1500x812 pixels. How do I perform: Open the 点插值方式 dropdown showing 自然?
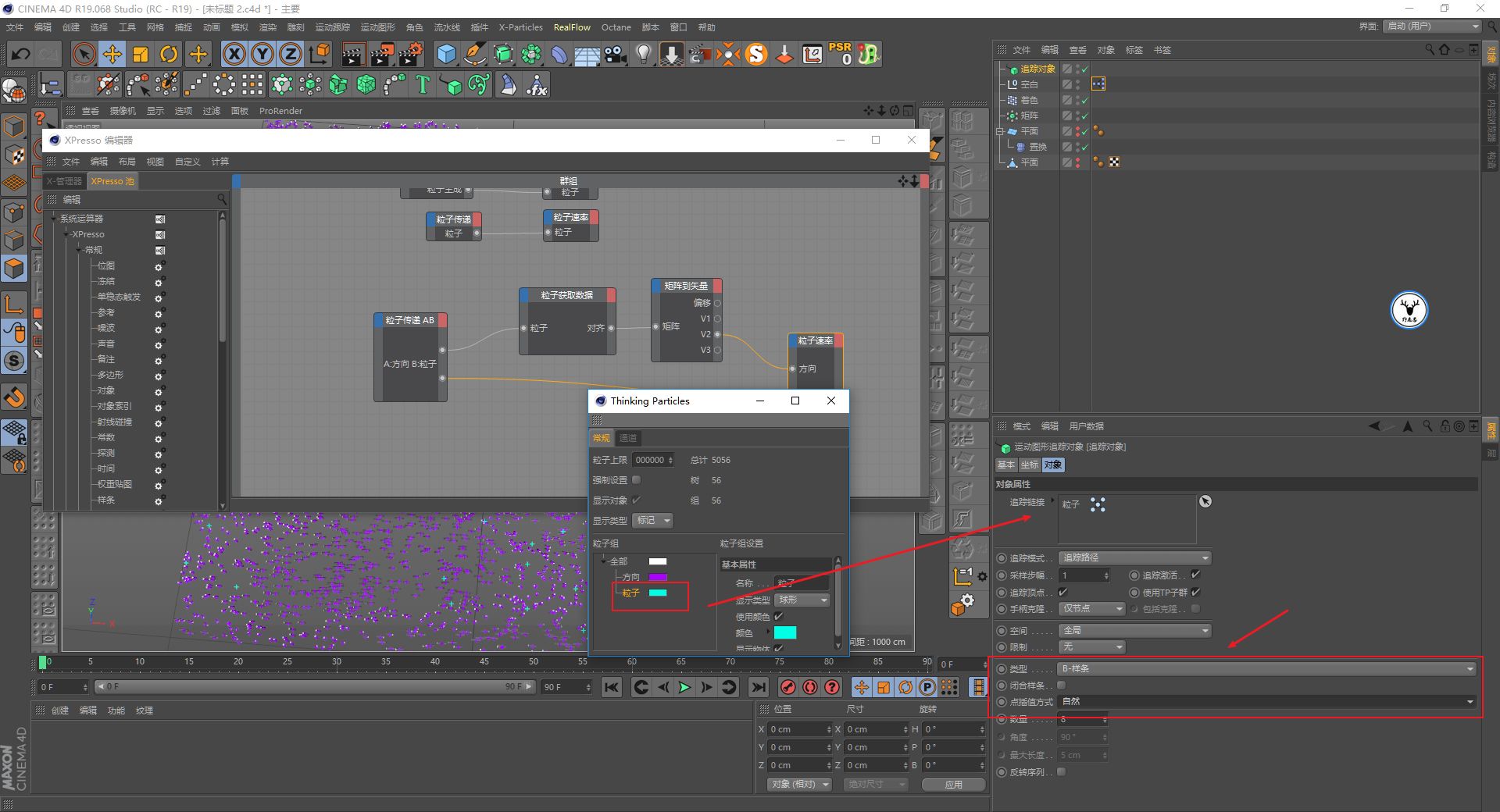click(1266, 701)
